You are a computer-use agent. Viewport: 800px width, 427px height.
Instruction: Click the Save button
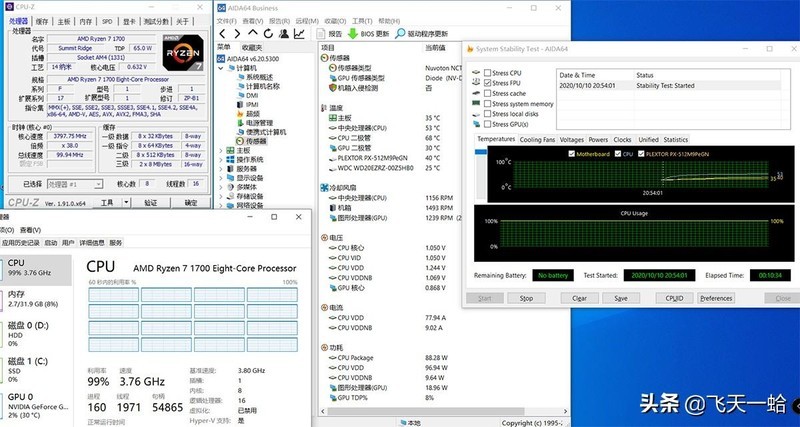pos(621,298)
